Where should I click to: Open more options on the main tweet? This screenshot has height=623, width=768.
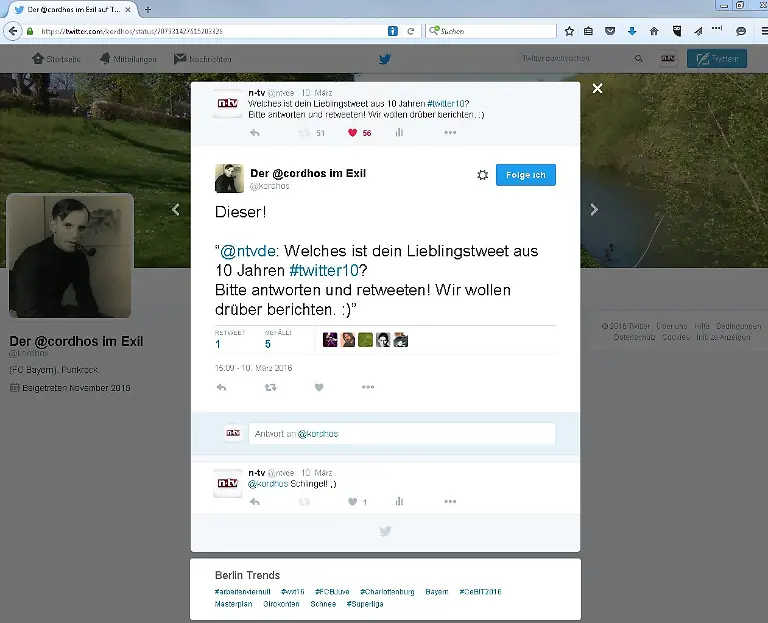point(368,387)
